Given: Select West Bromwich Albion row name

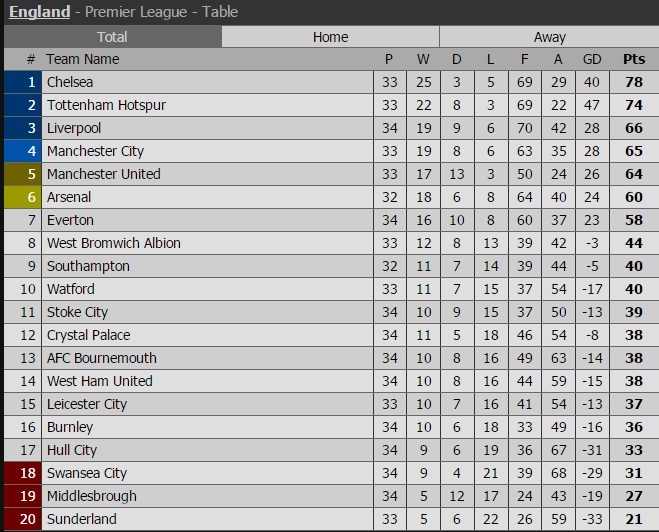Looking at the screenshot, I should (113, 243).
